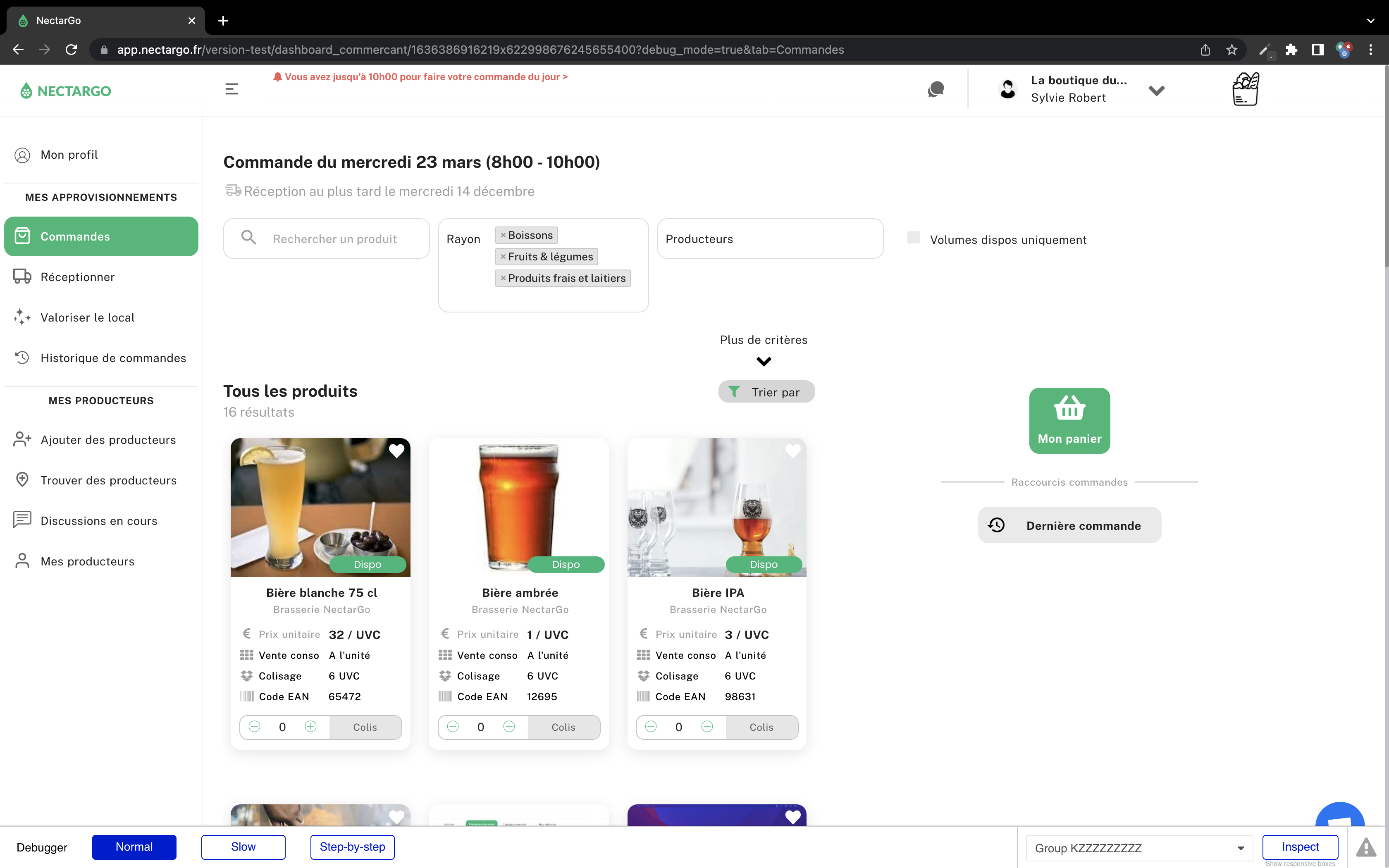
Task: Click the debugger Inspect button
Action: coord(1300,847)
